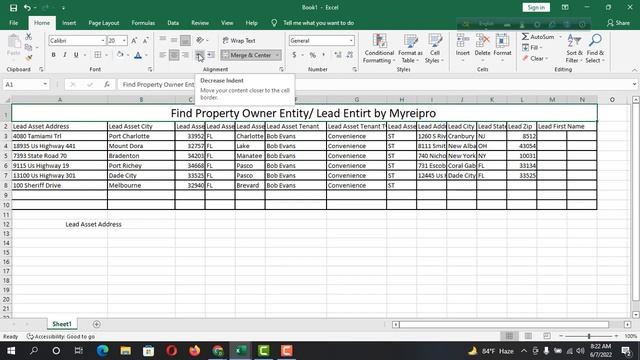Image resolution: width=640 pixels, height=360 pixels.
Task: Toggle Bold formatting
Action: 53,55
